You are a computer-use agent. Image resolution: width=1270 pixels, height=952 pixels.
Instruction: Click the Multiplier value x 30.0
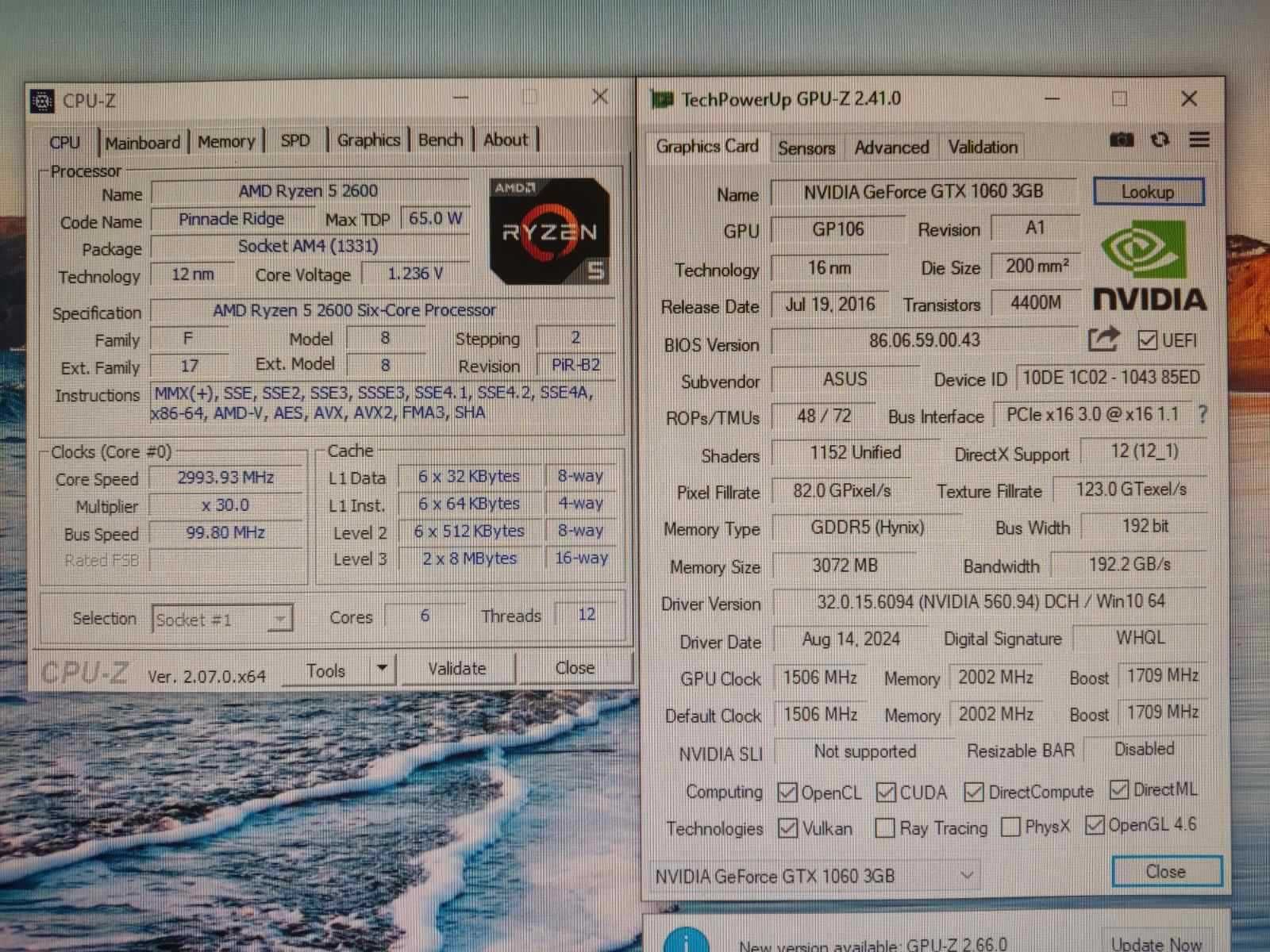click(x=225, y=505)
